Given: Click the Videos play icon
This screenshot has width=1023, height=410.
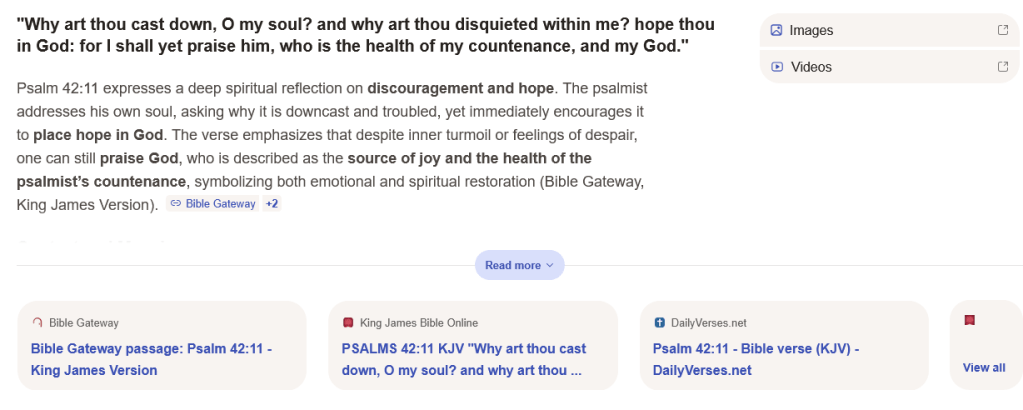Looking at the screenshot, I should pyautogui.click(x=776, y=67).
